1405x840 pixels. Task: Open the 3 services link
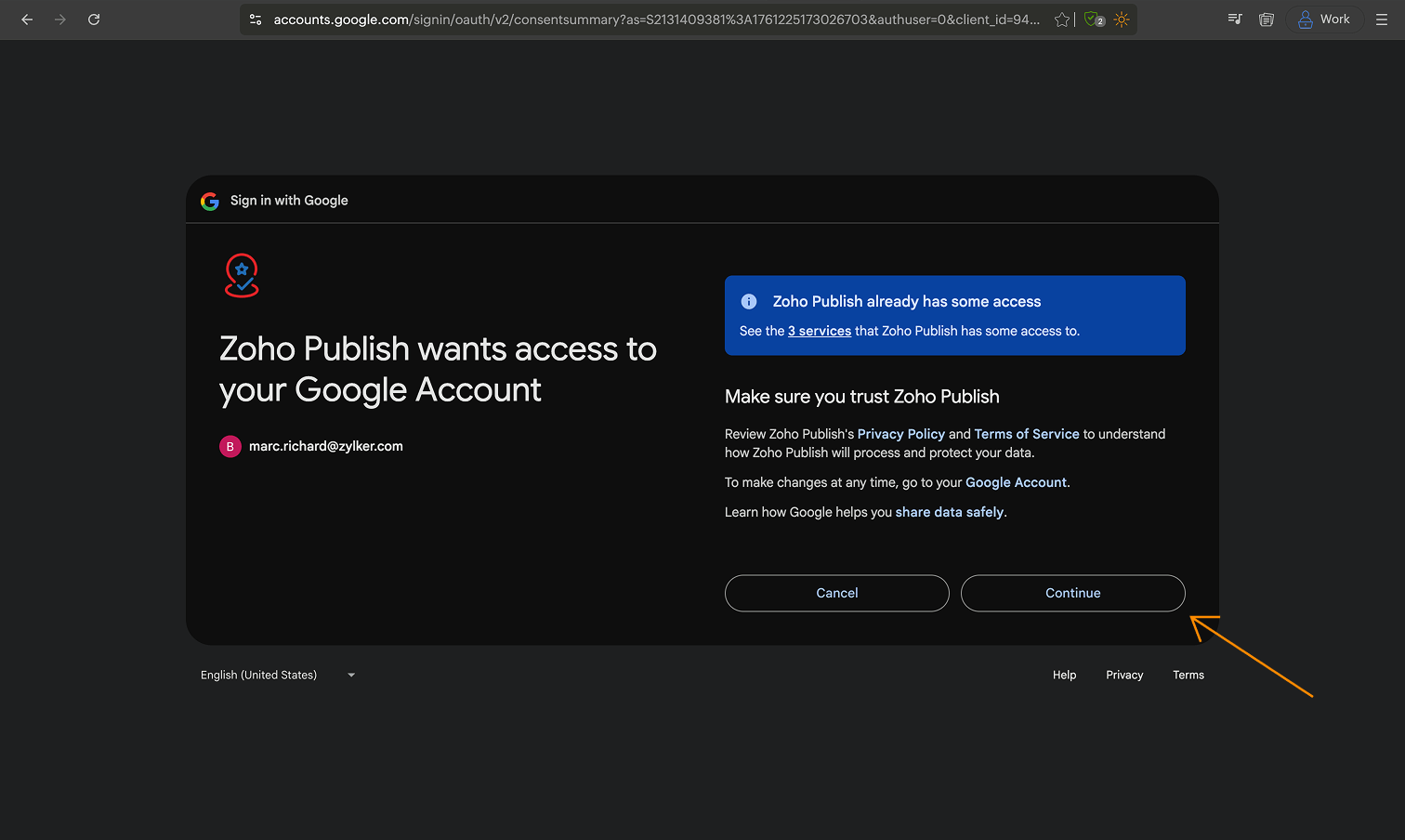[x=819, y=332]
